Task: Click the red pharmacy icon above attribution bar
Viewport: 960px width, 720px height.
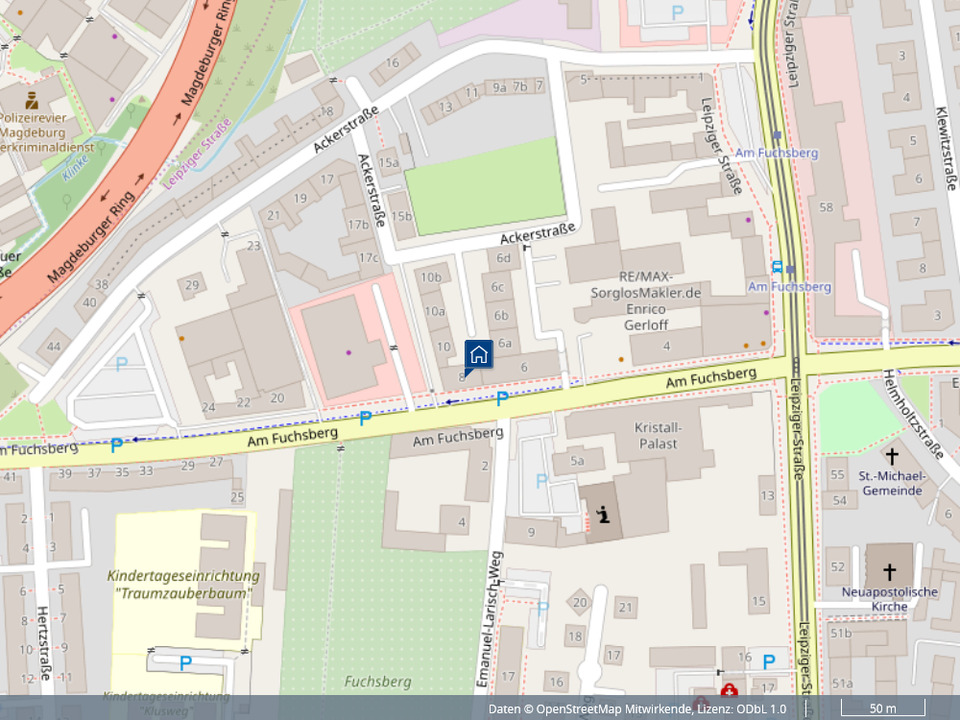Action: point(730,691)
